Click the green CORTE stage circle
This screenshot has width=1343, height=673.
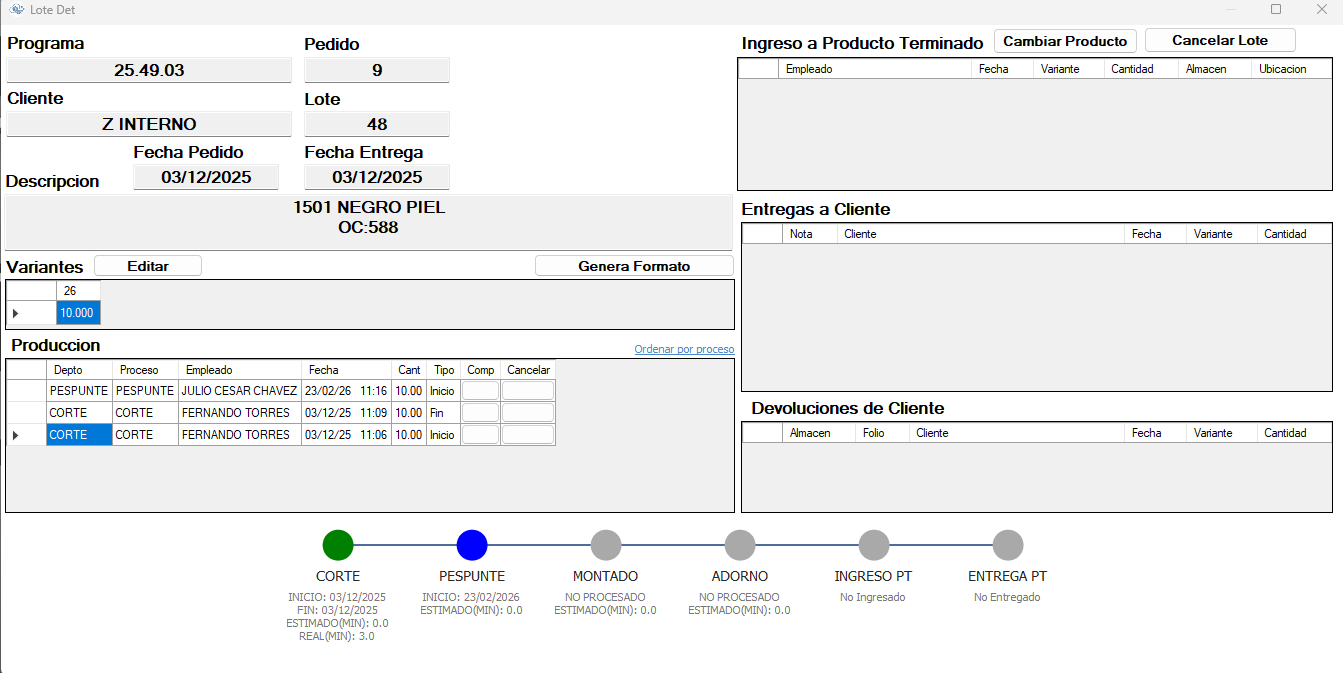[x=338, y=545]
